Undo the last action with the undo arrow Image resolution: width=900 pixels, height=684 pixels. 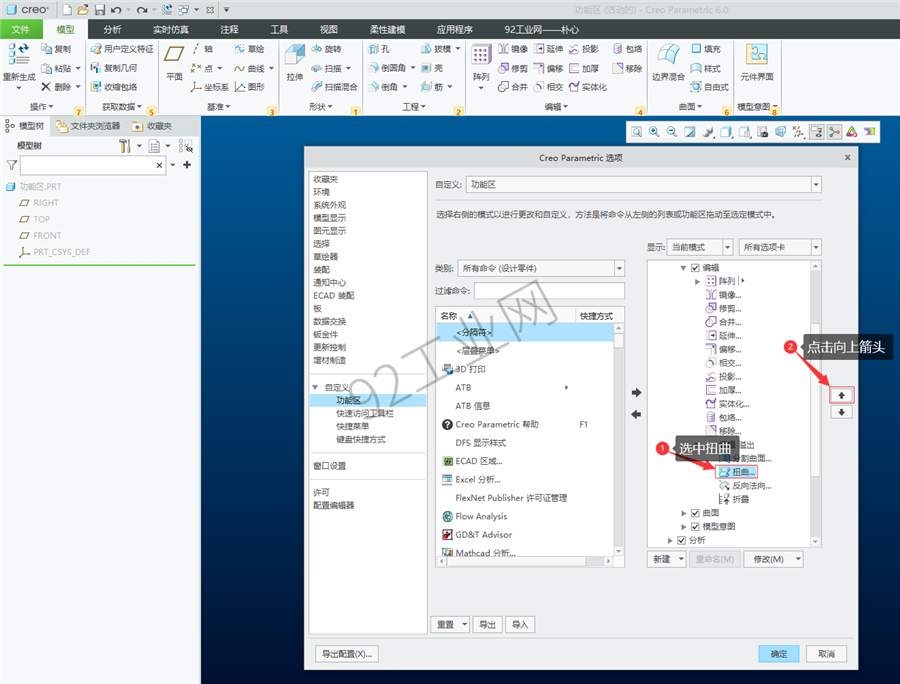point(117,10)
